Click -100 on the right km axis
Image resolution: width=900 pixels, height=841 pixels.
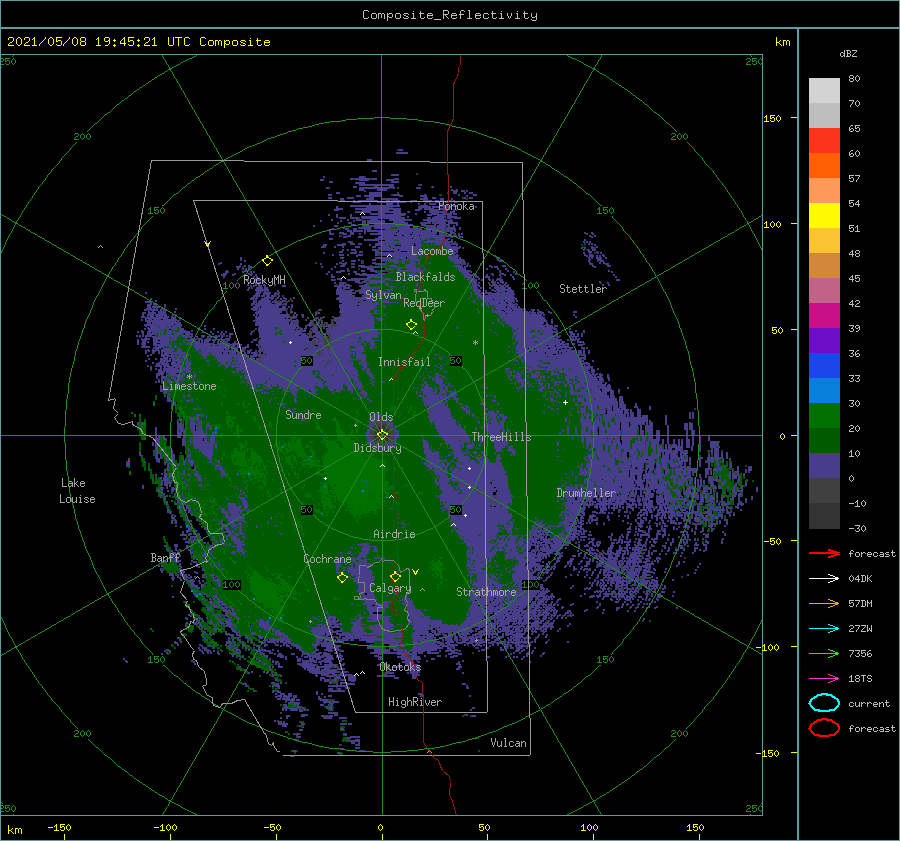pos(767,647)
